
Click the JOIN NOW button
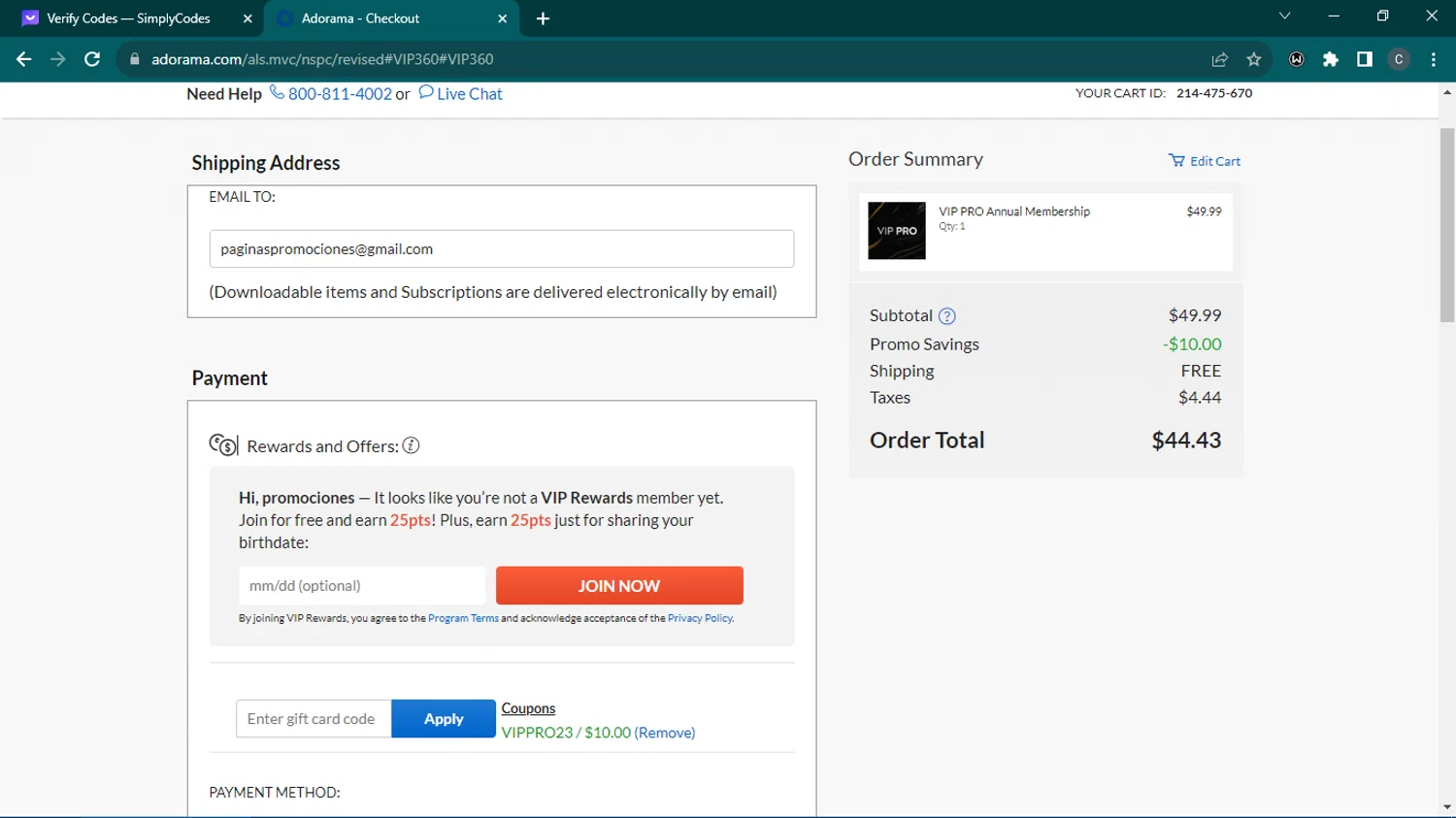[x=619, y=586]
